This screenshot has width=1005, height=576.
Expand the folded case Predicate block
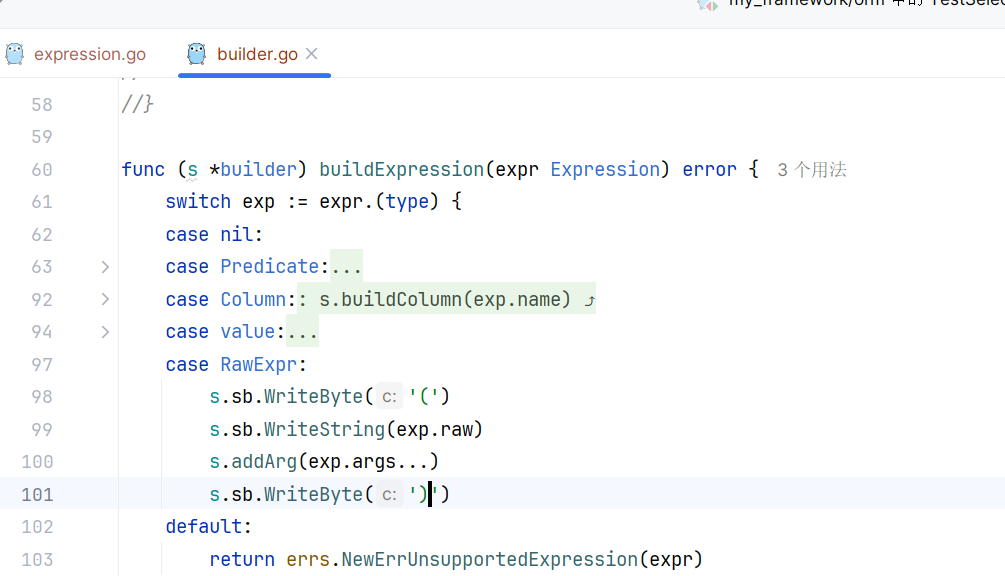point(105,267)
